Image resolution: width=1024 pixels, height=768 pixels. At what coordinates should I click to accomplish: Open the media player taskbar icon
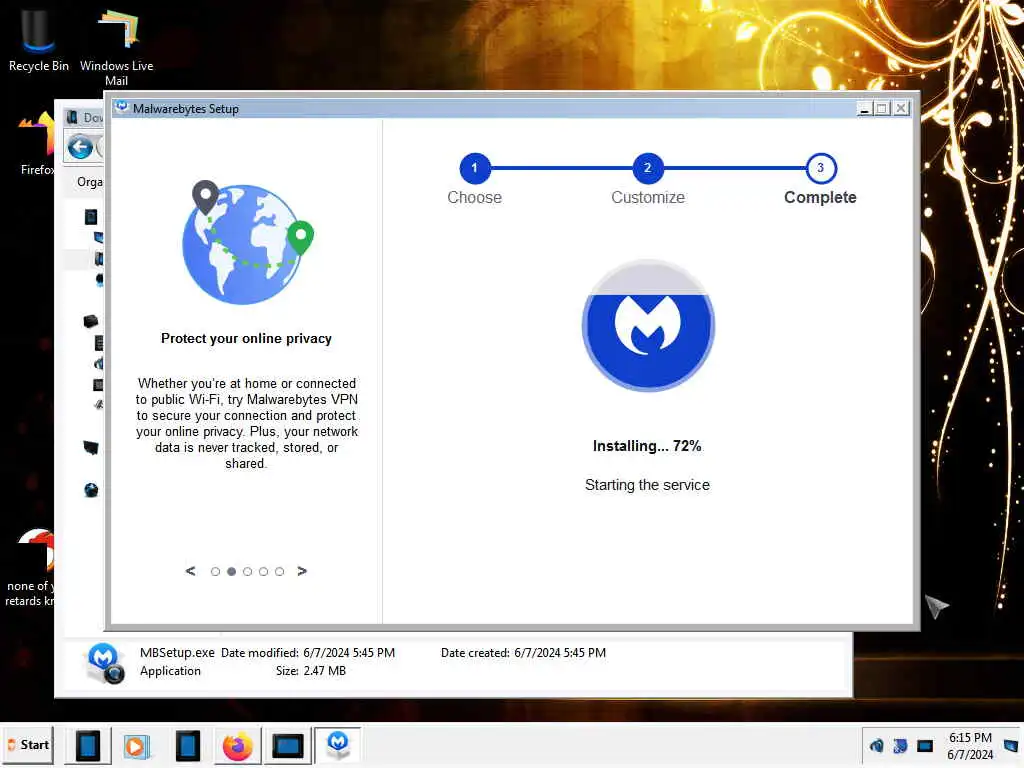point(136,745)
